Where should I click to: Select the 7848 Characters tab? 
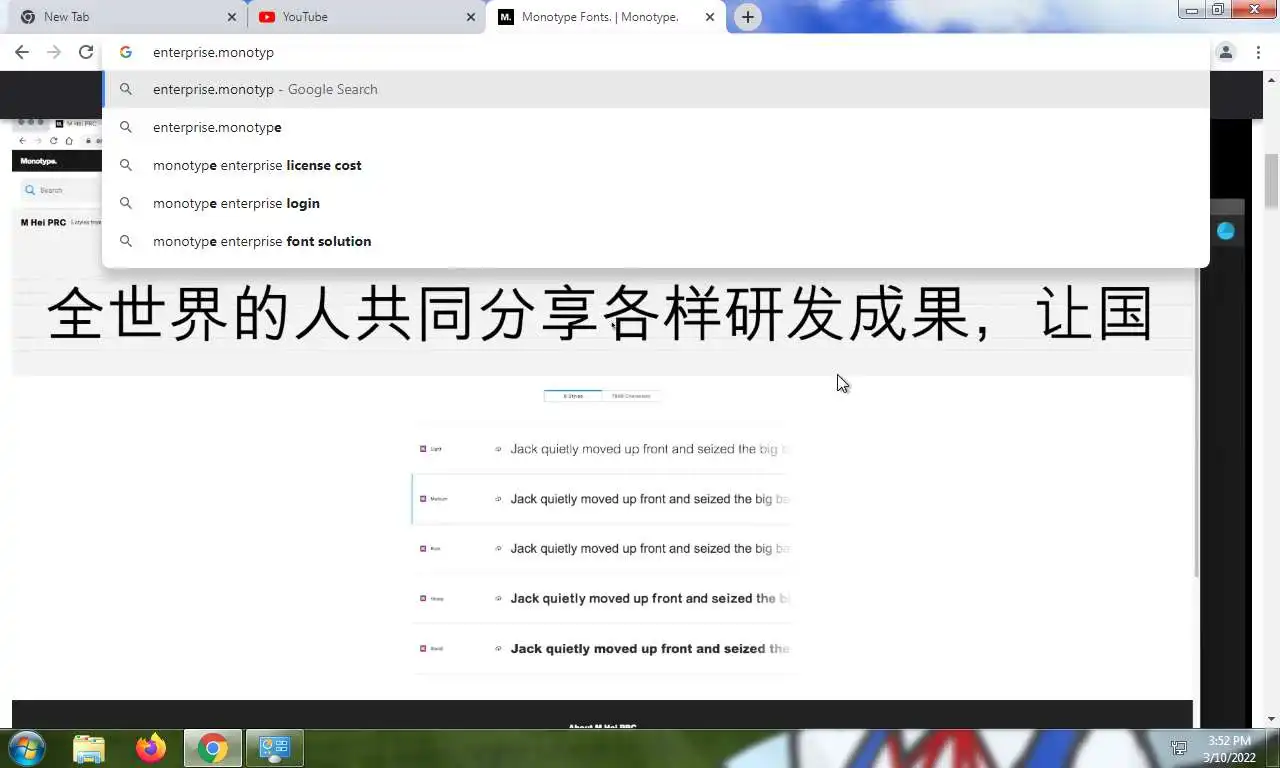click(x=631, y=396)
